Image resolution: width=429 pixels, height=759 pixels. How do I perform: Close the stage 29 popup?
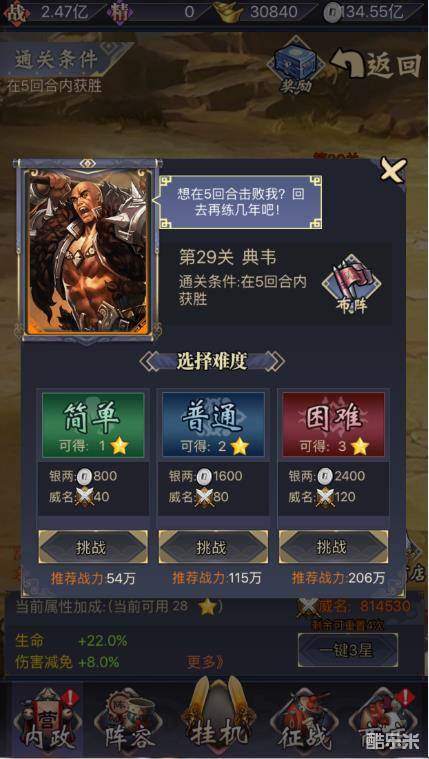[392, 170]
